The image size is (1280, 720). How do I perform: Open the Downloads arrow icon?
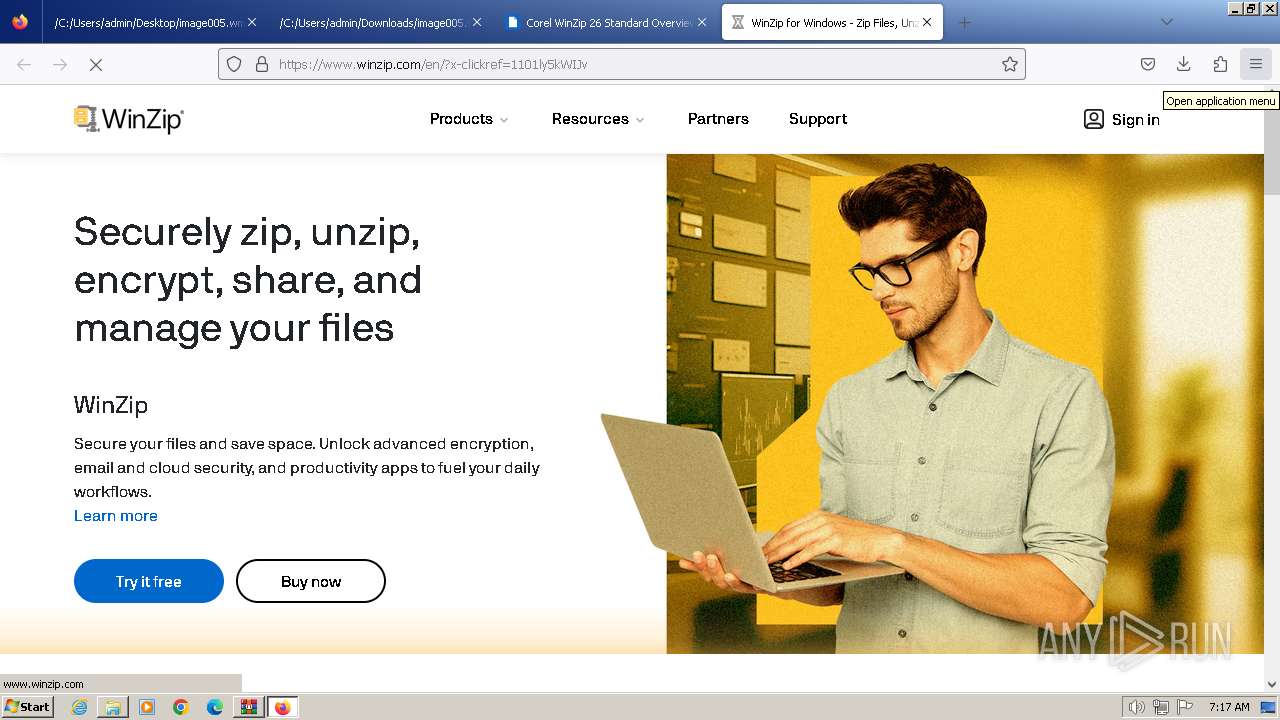1184,64
